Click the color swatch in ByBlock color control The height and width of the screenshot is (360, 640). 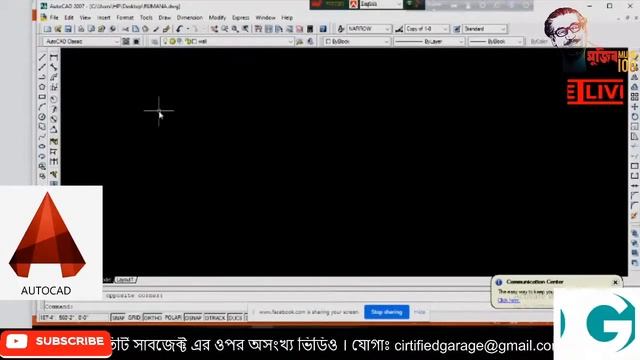pyautogui.click(x=328, y=42)
